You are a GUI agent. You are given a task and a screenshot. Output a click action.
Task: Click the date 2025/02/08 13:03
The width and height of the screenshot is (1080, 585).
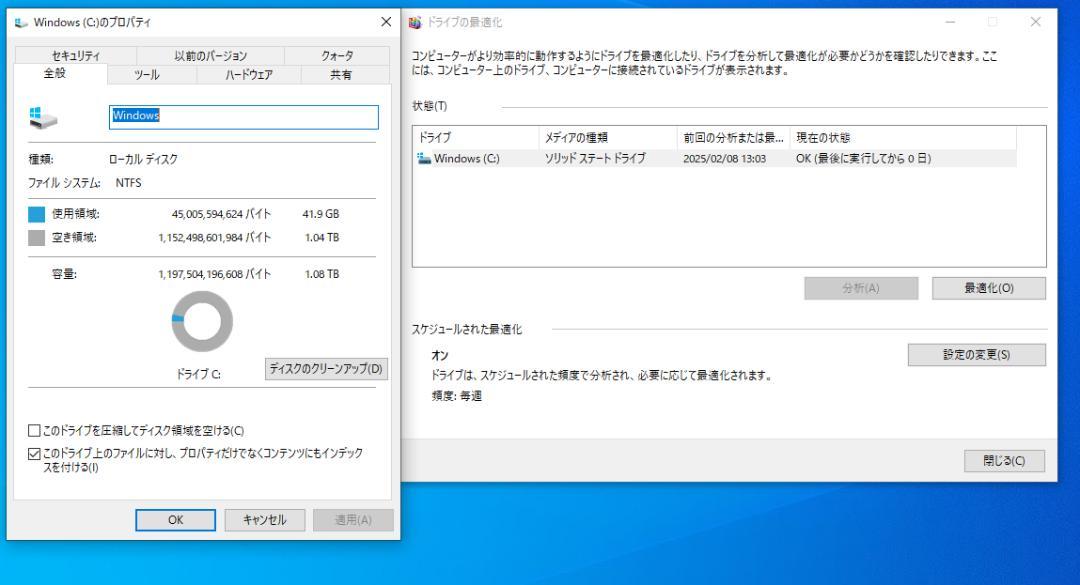[x=725, y=158]
